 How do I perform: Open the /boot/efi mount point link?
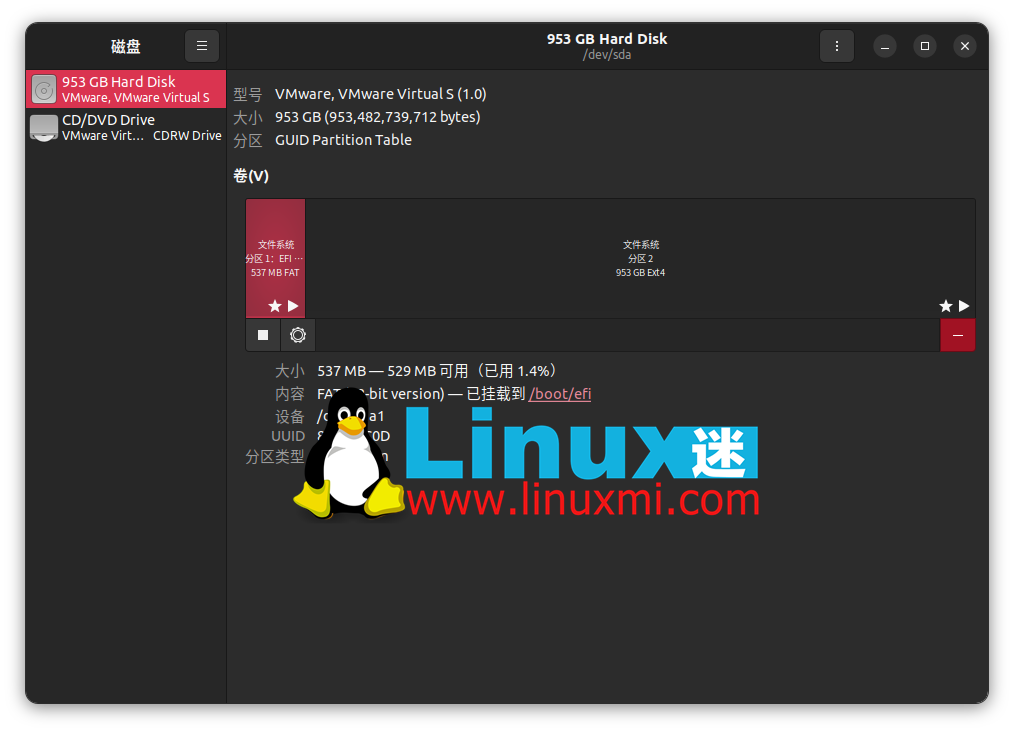[559, 393]
